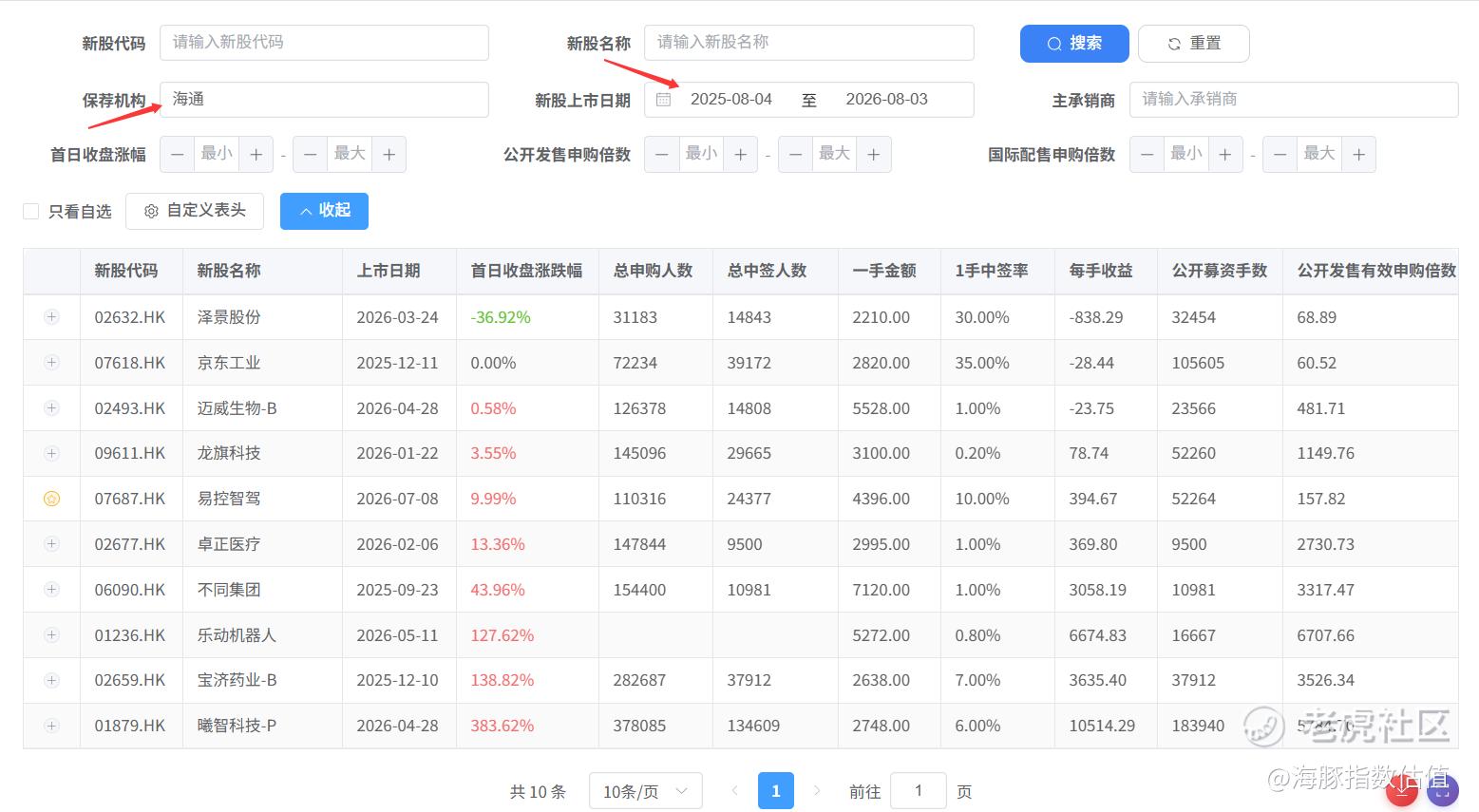
Task: Click the 搜索 search button
Action: 1074,44
